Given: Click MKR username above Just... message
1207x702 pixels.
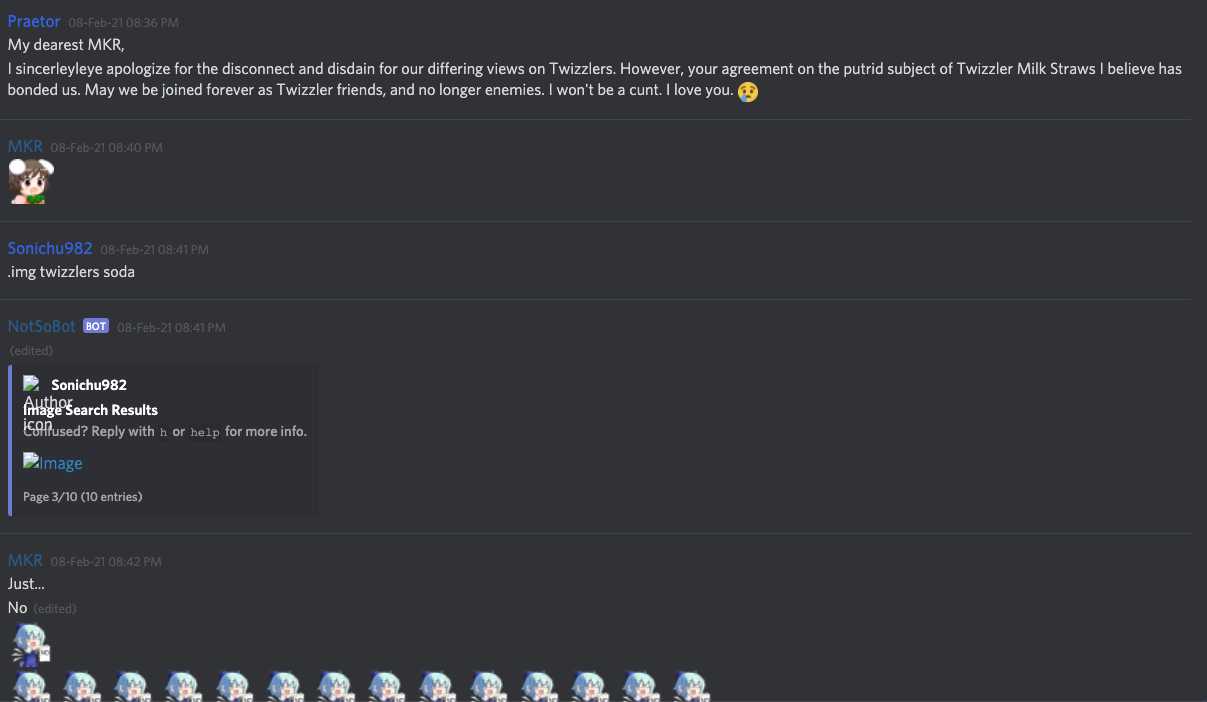Looking at the screenshot, I should point(25,560).
